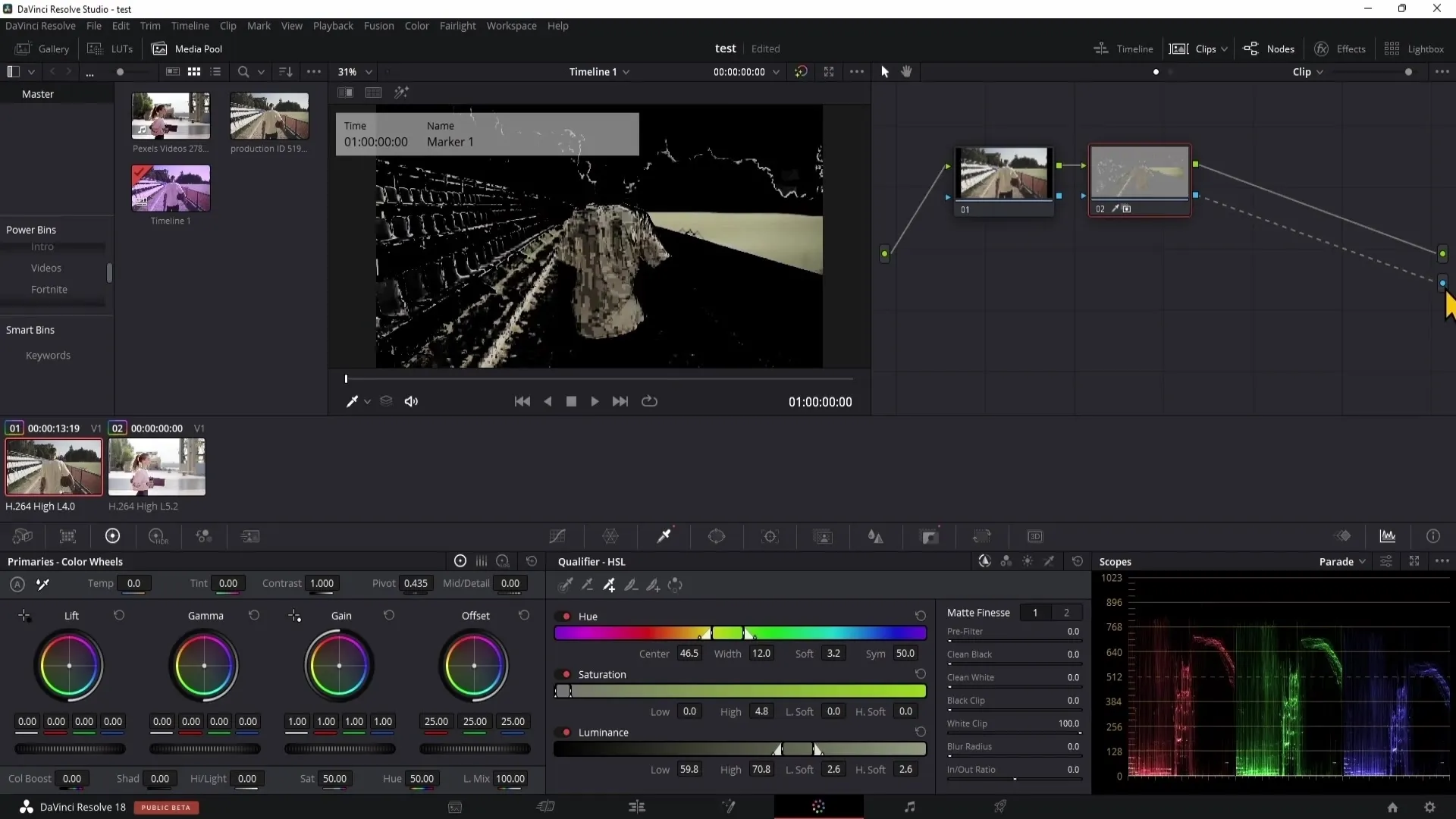The height and width of the screenshot is (819, 1456).
Task: Open the Magic Mask palette icon
Action: click(x=823, y=536)
